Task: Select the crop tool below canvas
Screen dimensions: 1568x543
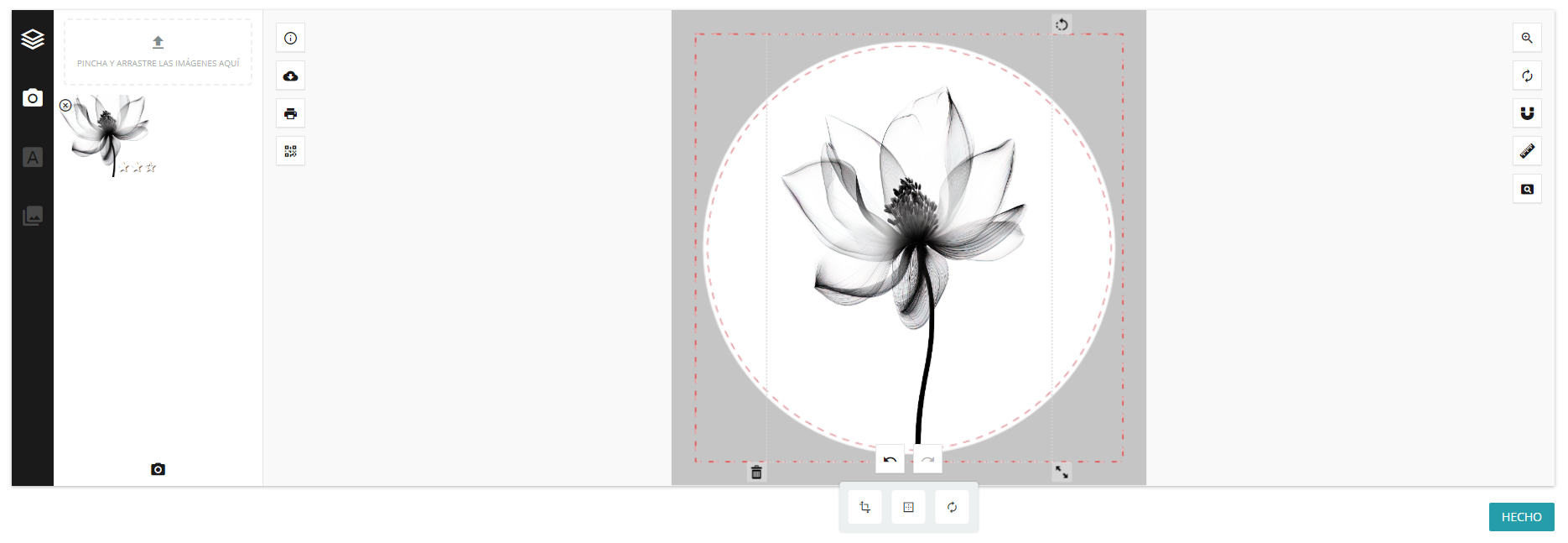Action: click(864, 507)
